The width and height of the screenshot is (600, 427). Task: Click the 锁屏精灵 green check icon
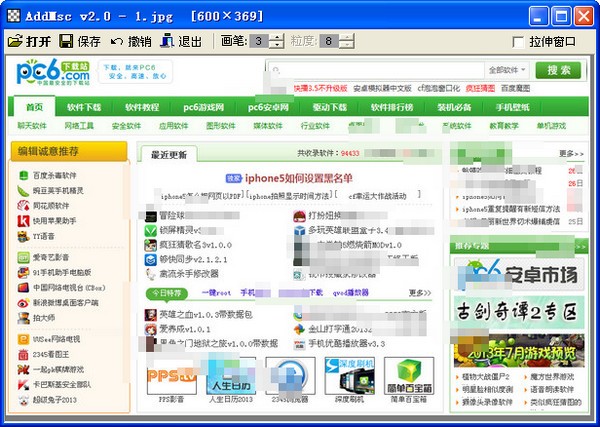[150, 231]
